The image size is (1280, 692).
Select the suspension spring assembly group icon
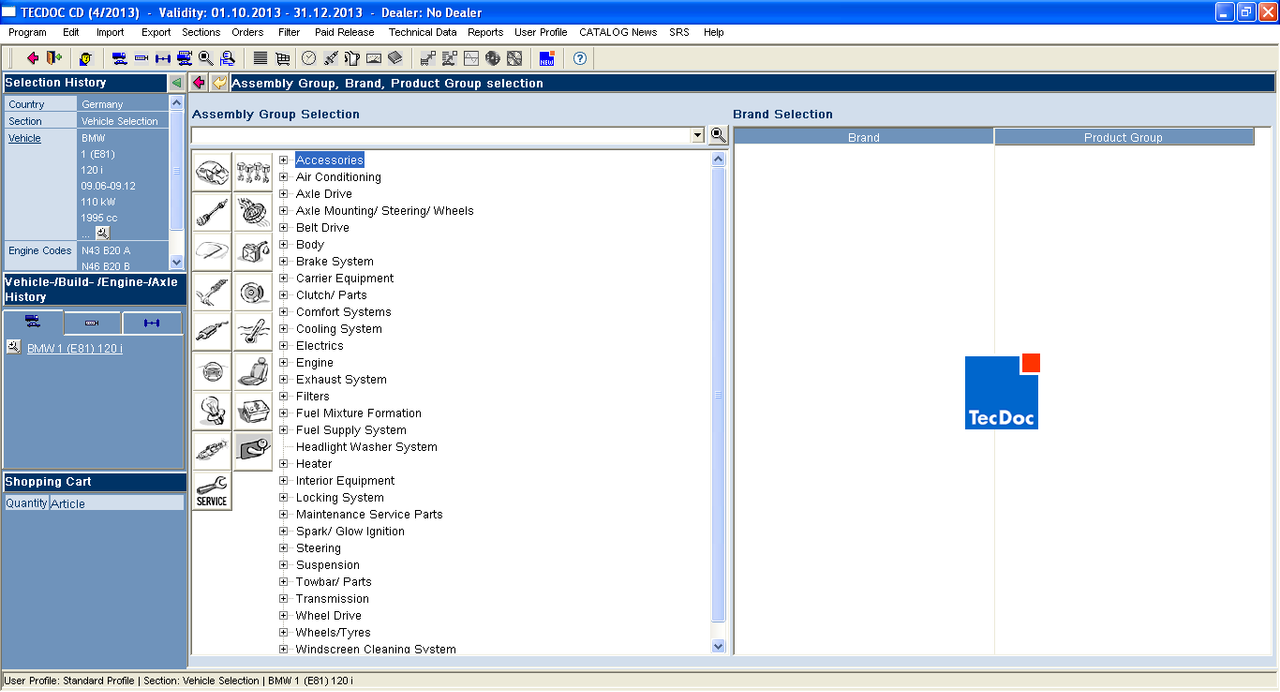(x=212, y=291)
